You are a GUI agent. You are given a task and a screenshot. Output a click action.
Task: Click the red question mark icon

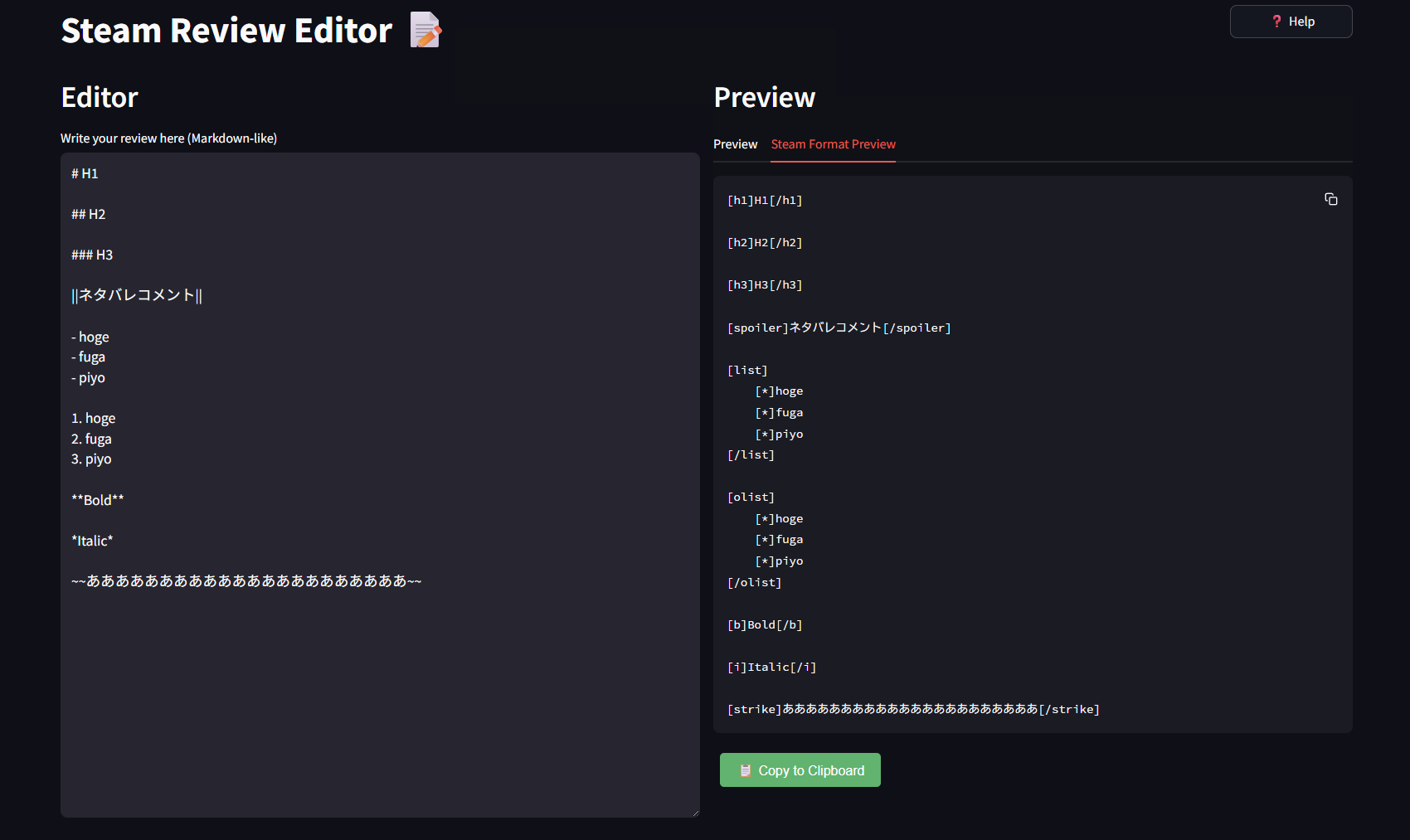[x=1276, y=22]
